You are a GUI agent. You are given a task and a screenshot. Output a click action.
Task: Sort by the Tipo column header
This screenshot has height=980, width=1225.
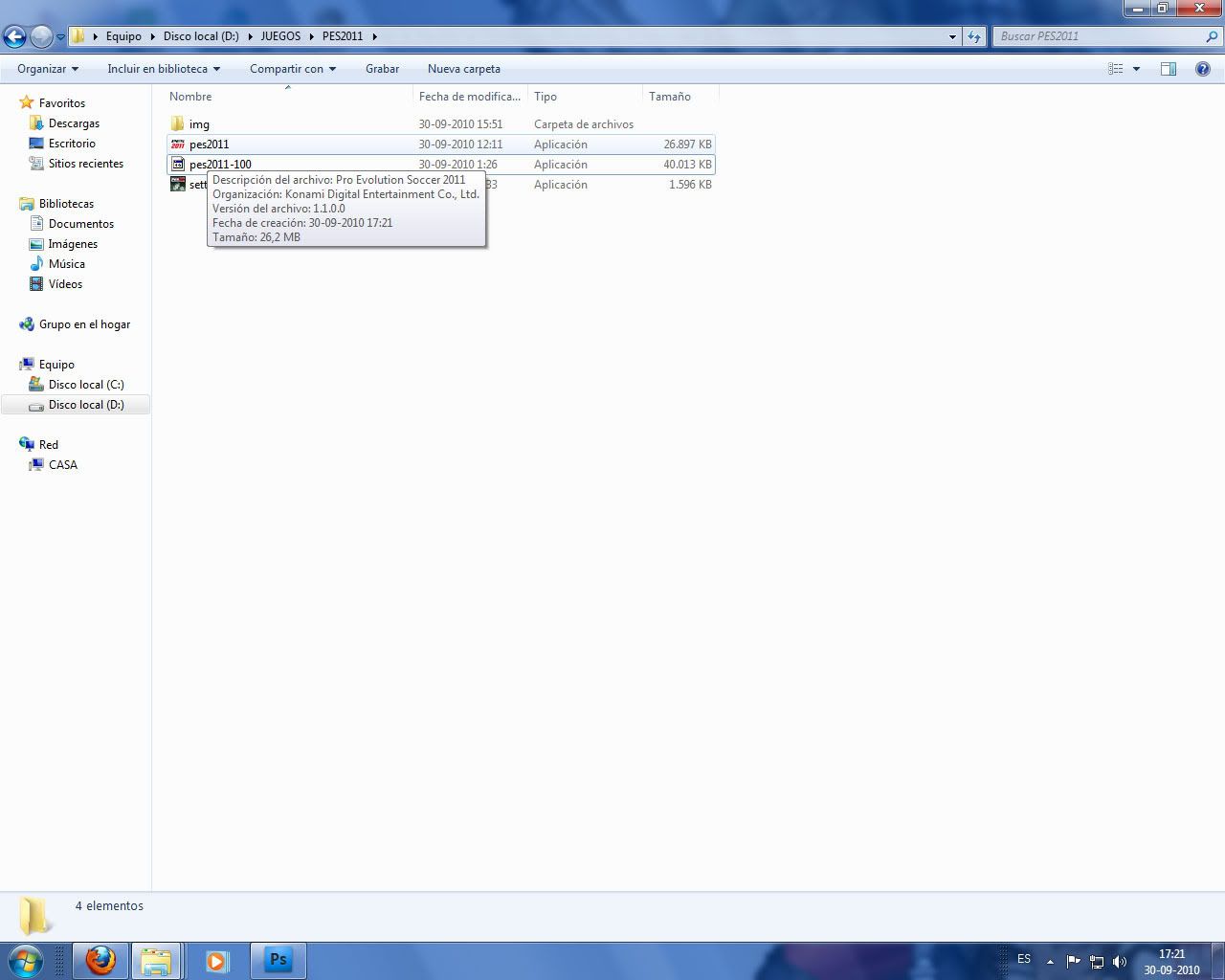pyautogui.click(x=585, y=97)
